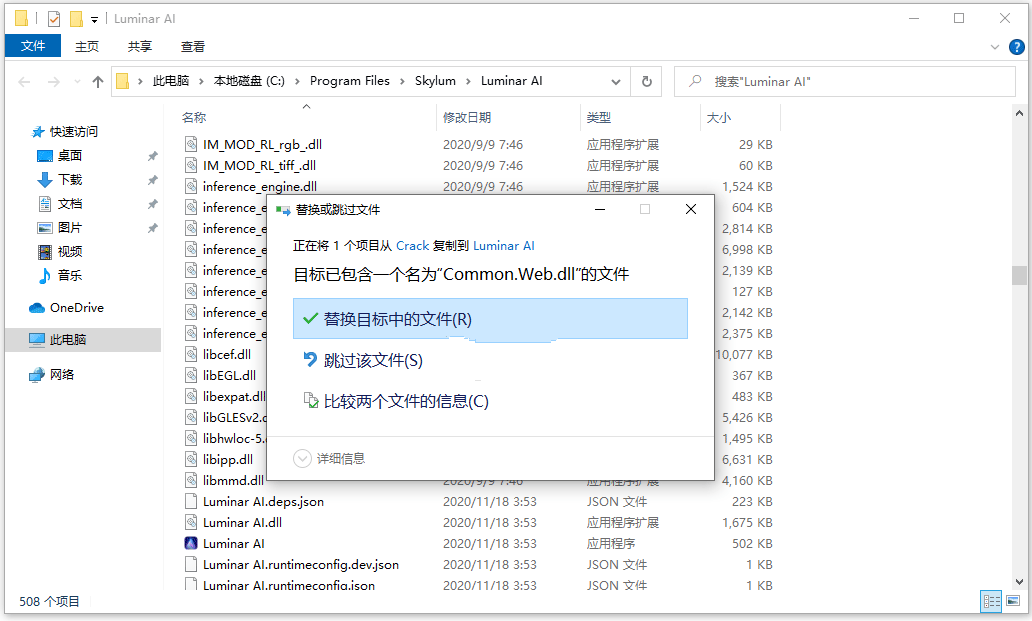The width and height of the screenshot is (1032, 621).
Task: Switch to the 查看 ribbon tab
Action: 193,46
